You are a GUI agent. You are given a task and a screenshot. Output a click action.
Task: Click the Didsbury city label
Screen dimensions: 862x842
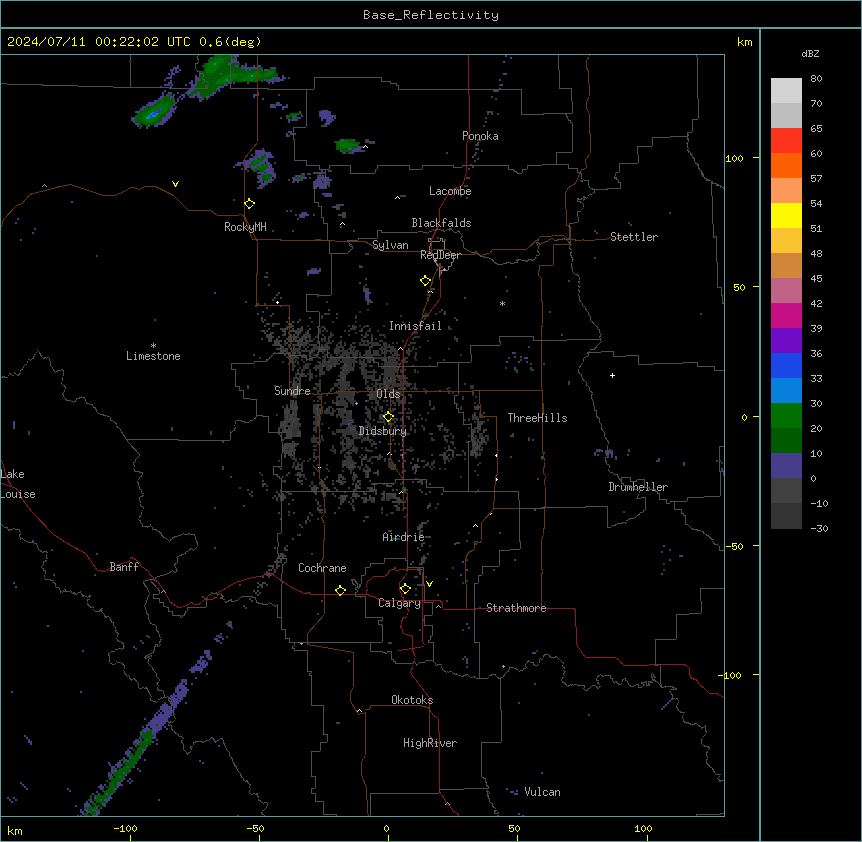(x=383, y=431)
